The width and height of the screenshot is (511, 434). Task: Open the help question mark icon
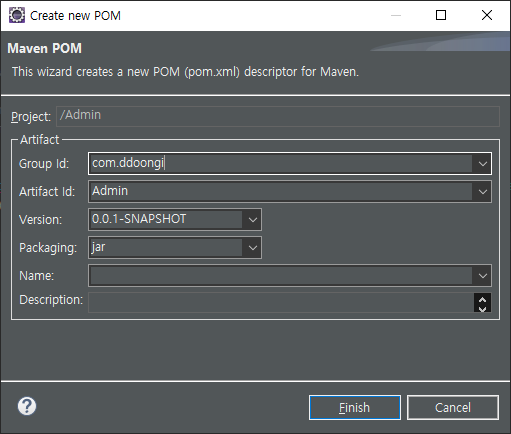tap(27, 406)
